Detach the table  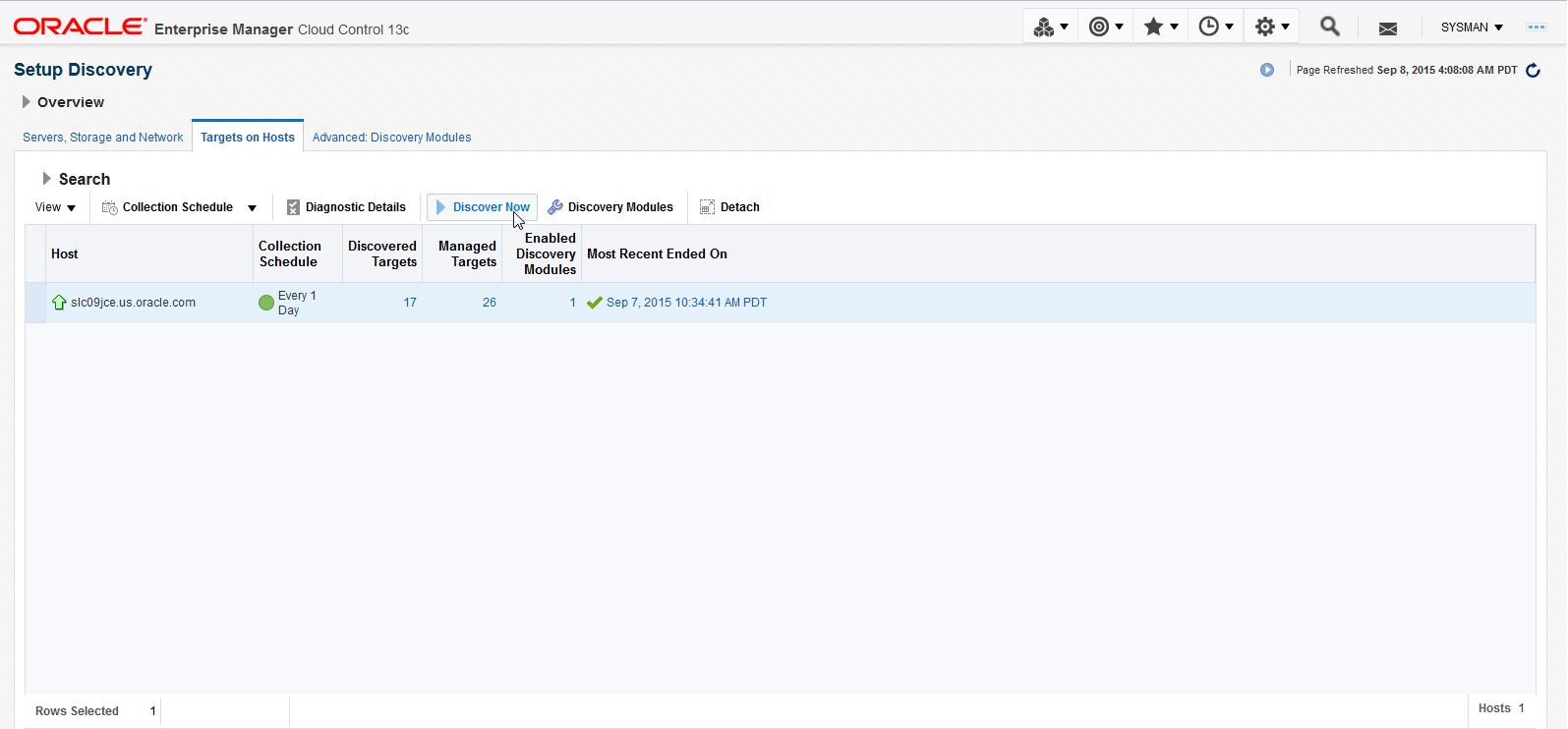(x=729, y=207)
